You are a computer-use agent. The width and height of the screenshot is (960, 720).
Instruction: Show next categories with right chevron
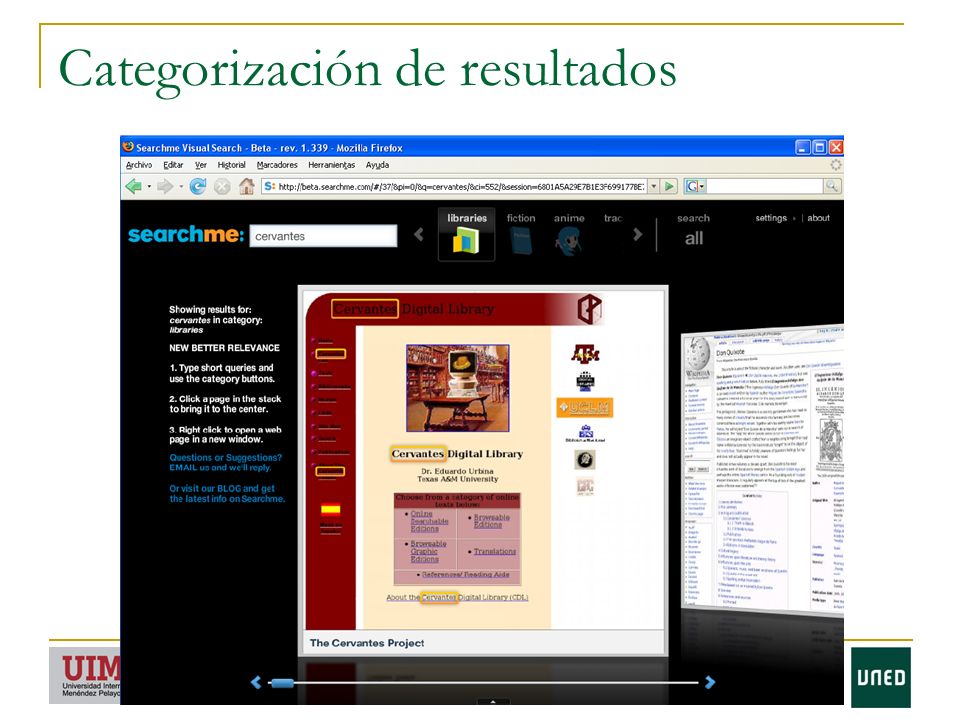click(637, 234)
